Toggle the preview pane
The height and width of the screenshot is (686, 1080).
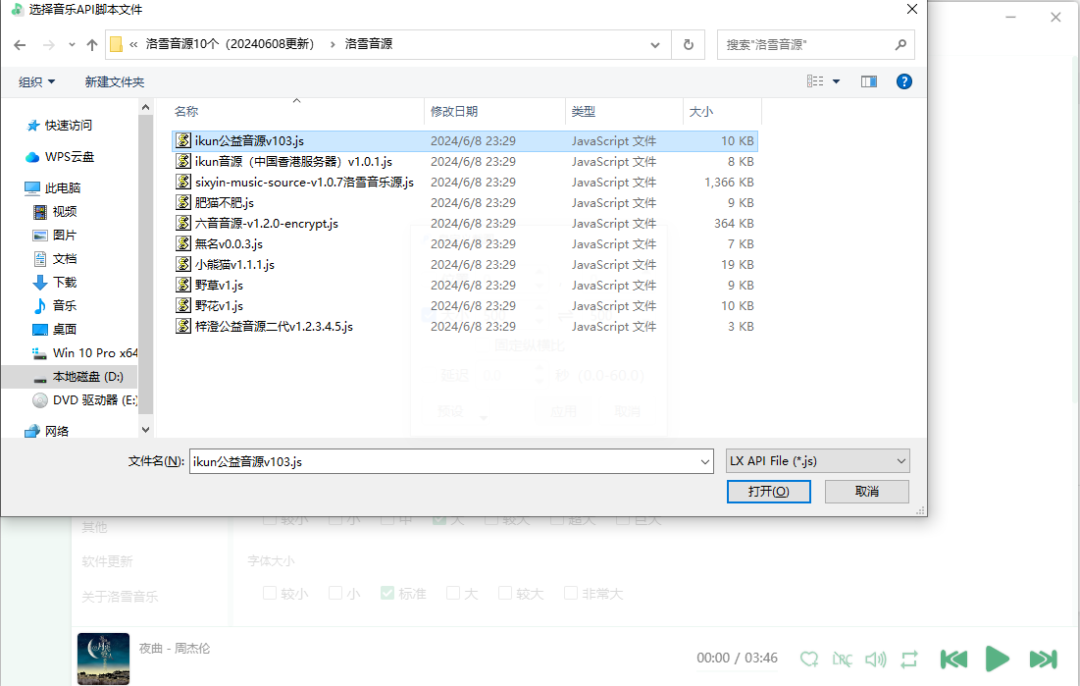(x=869, y=81)
